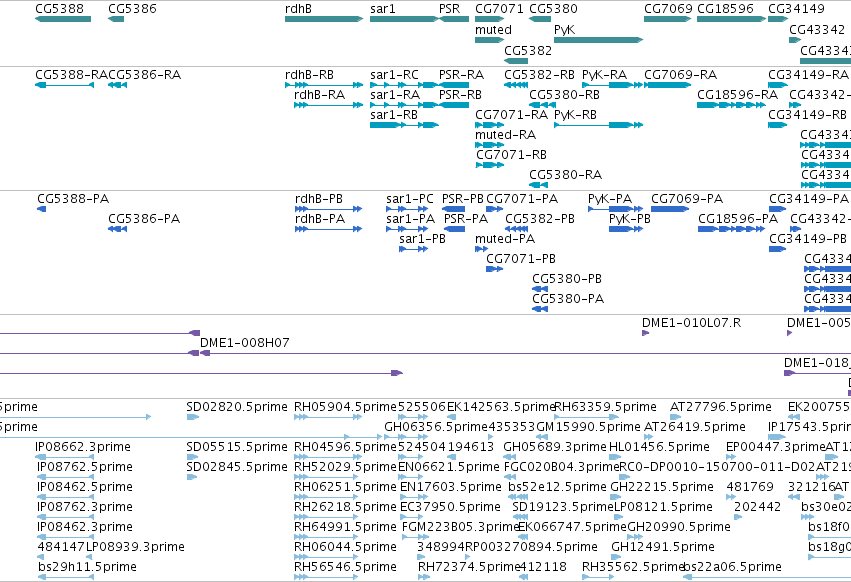Select the CG18596-RA transcript
Image resolution: width=851 pixels, height=582 pixels.
click(732, 105)
